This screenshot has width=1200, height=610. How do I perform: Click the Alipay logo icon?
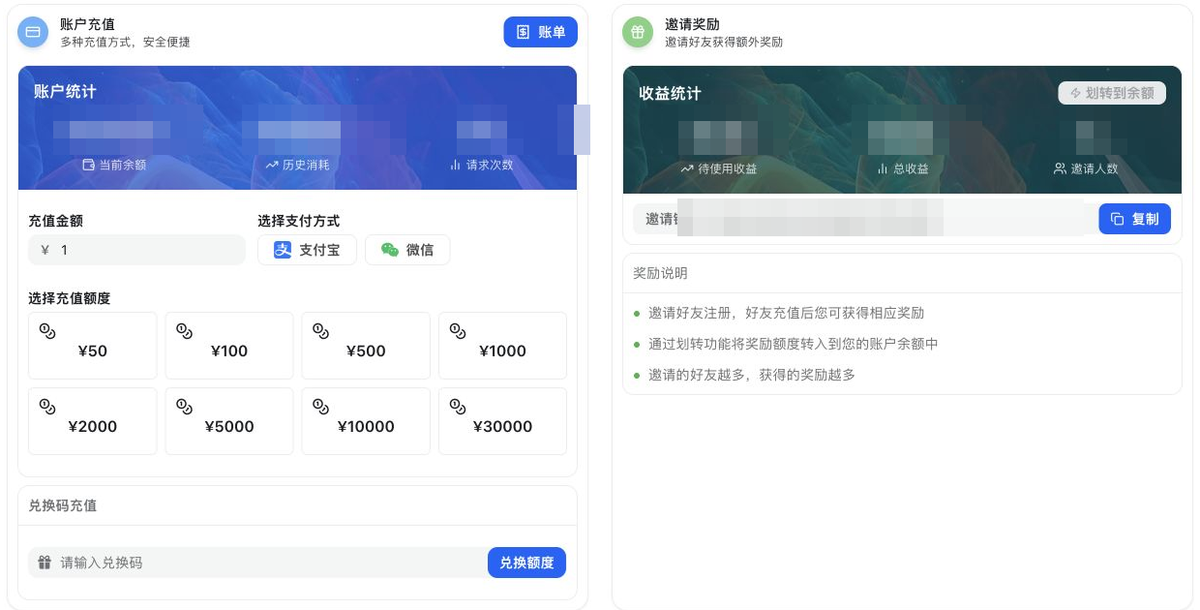283,250
